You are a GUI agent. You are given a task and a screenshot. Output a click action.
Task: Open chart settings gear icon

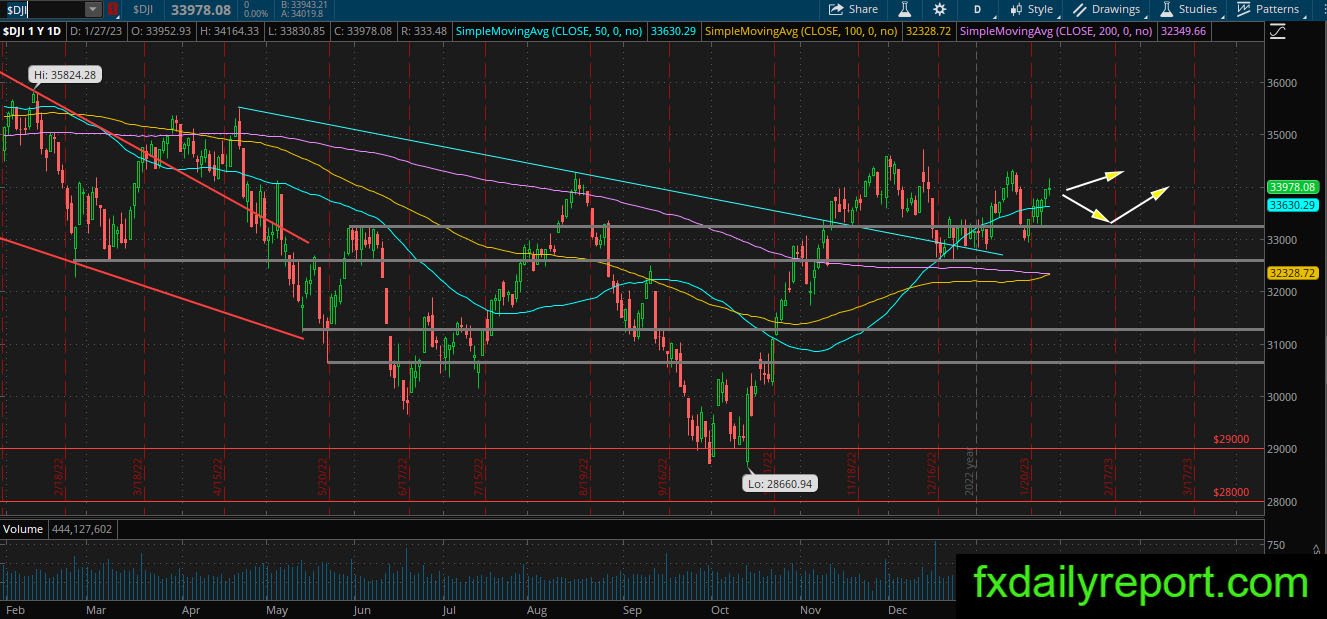(x=940, y=9)
